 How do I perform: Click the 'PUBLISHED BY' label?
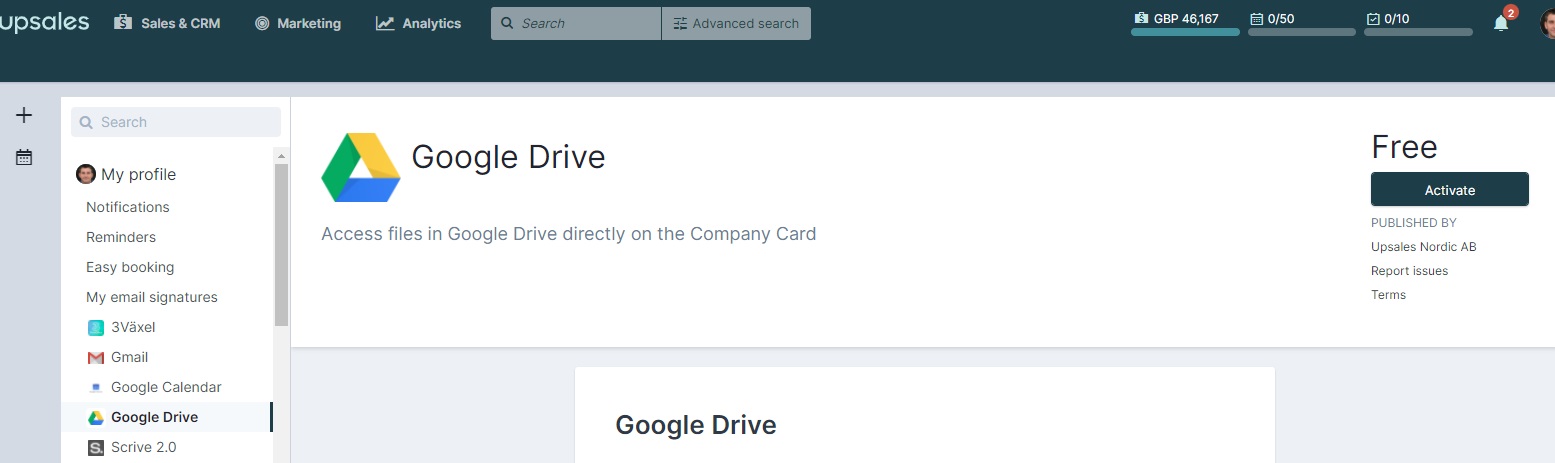click(1414, 222)
